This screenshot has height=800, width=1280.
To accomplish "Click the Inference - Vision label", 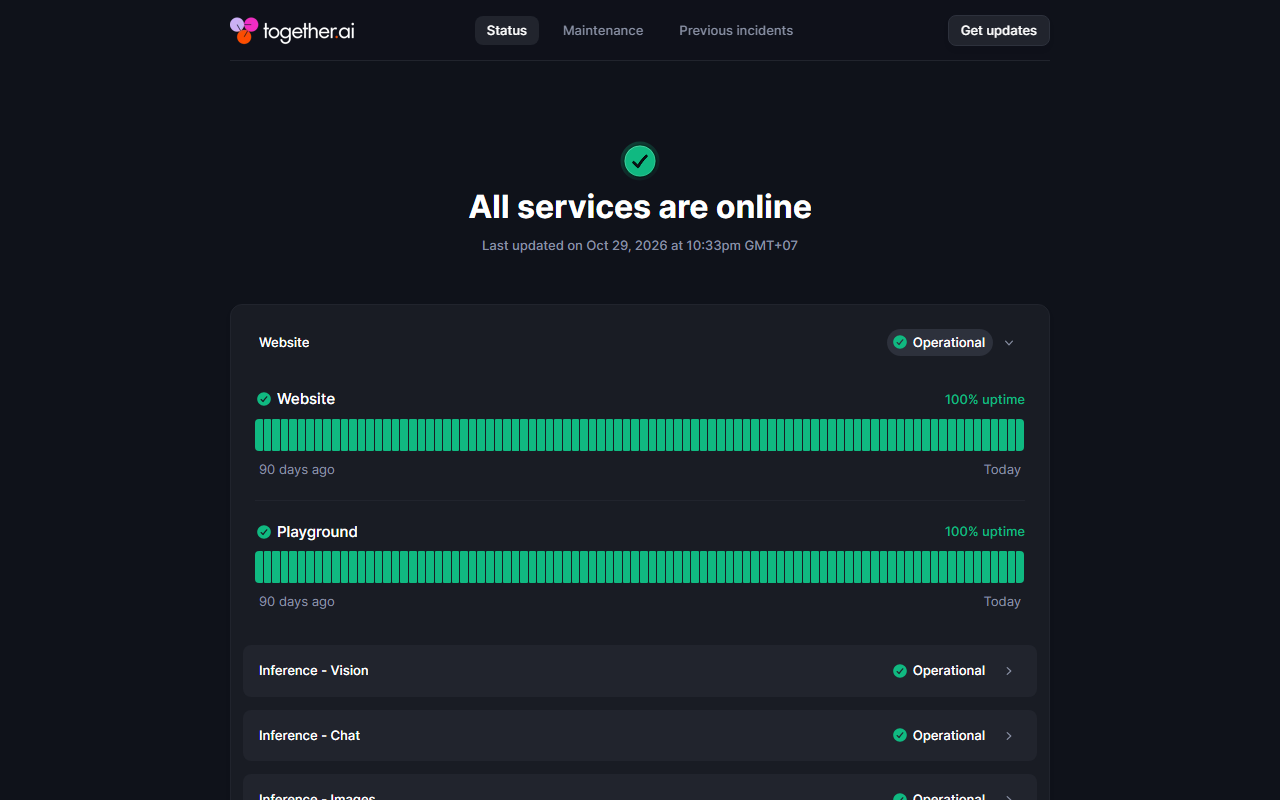I will (314, 671).
